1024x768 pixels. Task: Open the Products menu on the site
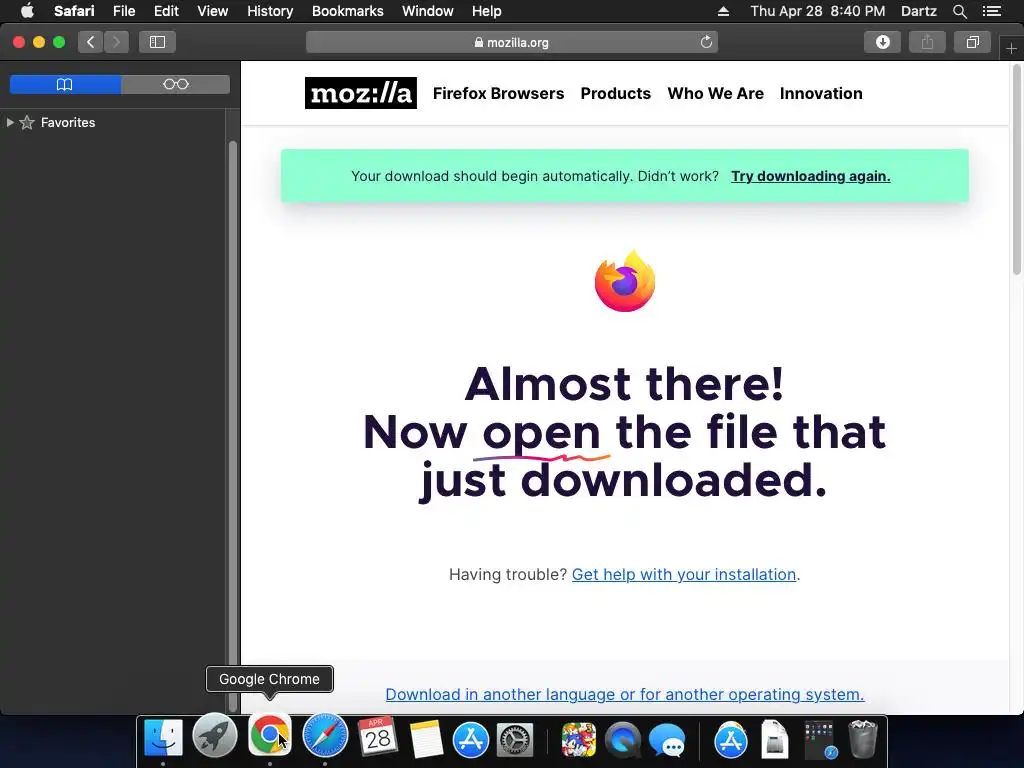615,93
